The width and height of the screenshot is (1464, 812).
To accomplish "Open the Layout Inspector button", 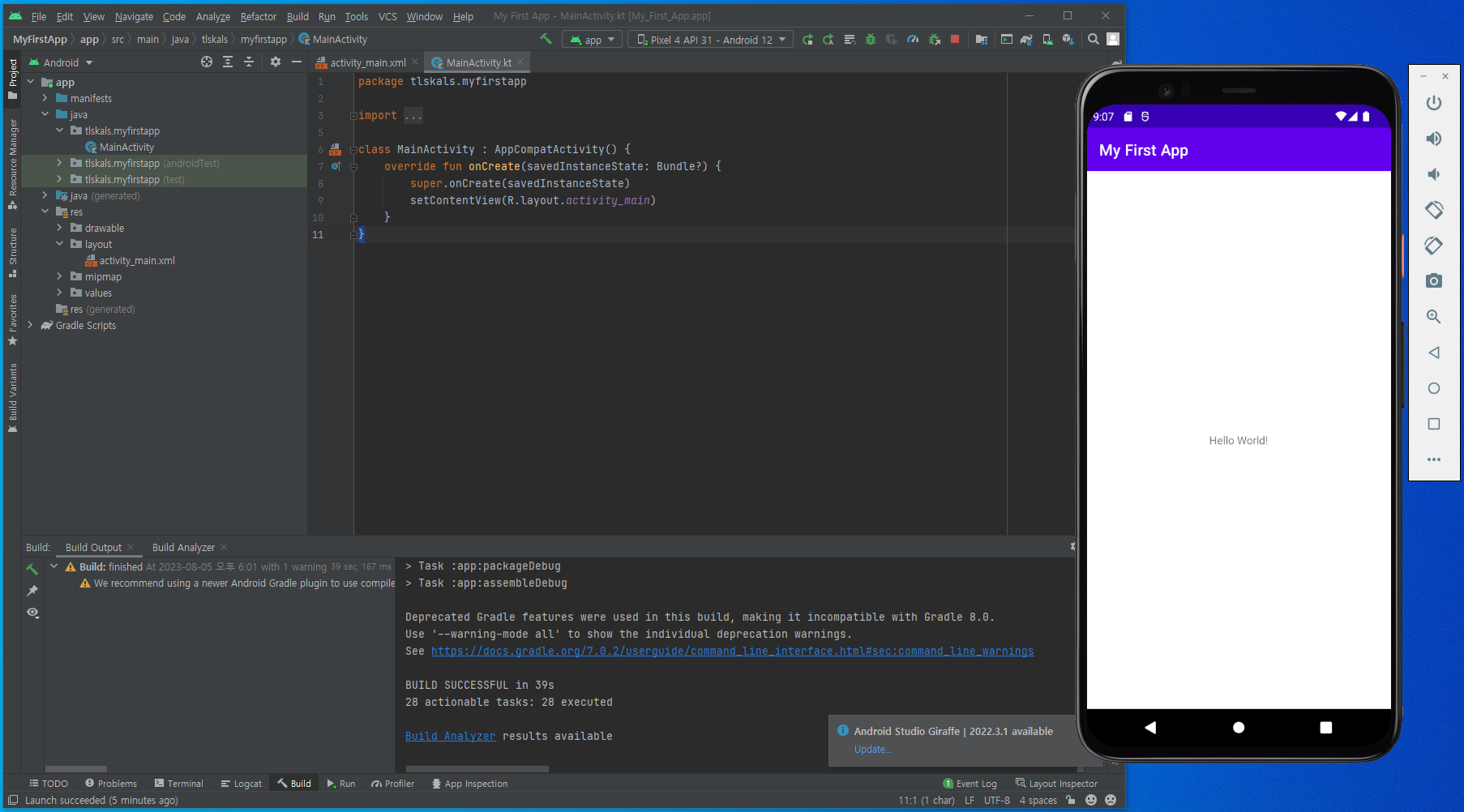I will (x=1056, y=784).
